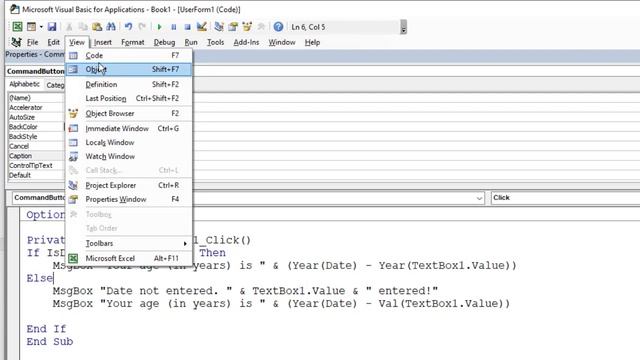Click the Toolbox toolbar icon
This screenshot has width=640, height=360.
pos(261,27)
